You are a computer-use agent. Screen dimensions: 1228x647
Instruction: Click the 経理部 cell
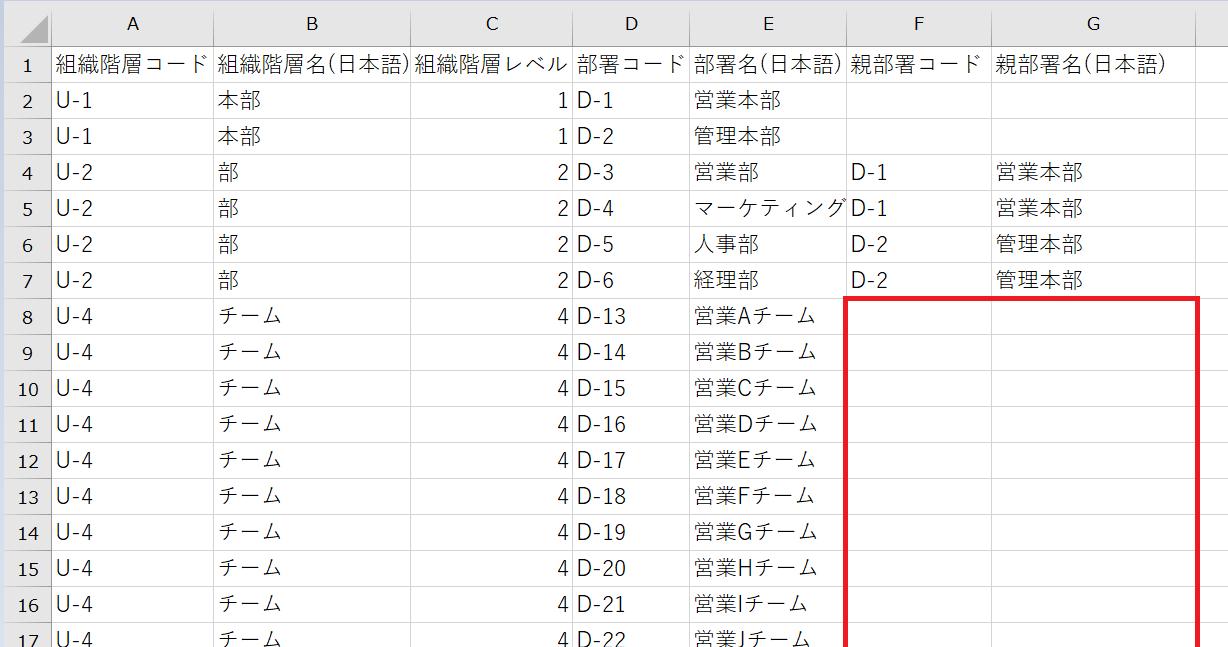767,281
